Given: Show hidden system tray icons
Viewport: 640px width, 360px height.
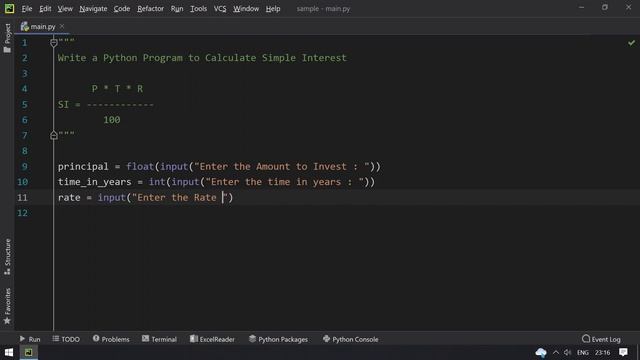Looking at the screenshot, I should (556, 353).
